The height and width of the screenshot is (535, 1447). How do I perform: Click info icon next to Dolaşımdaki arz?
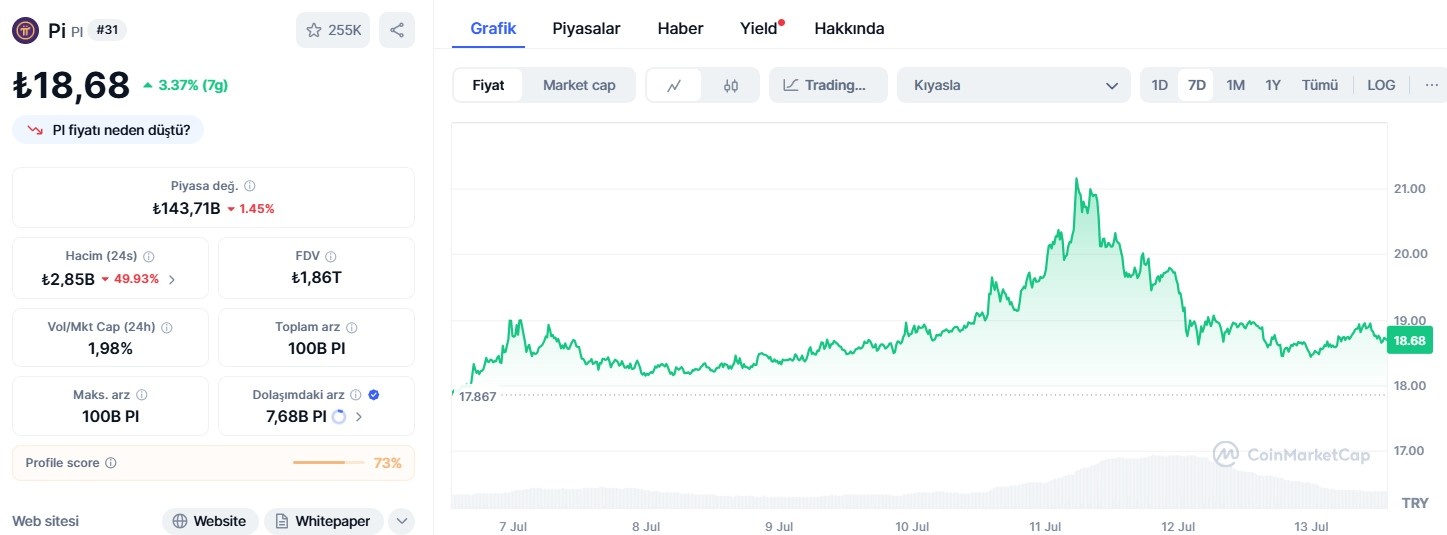click(x=356, y=395)
